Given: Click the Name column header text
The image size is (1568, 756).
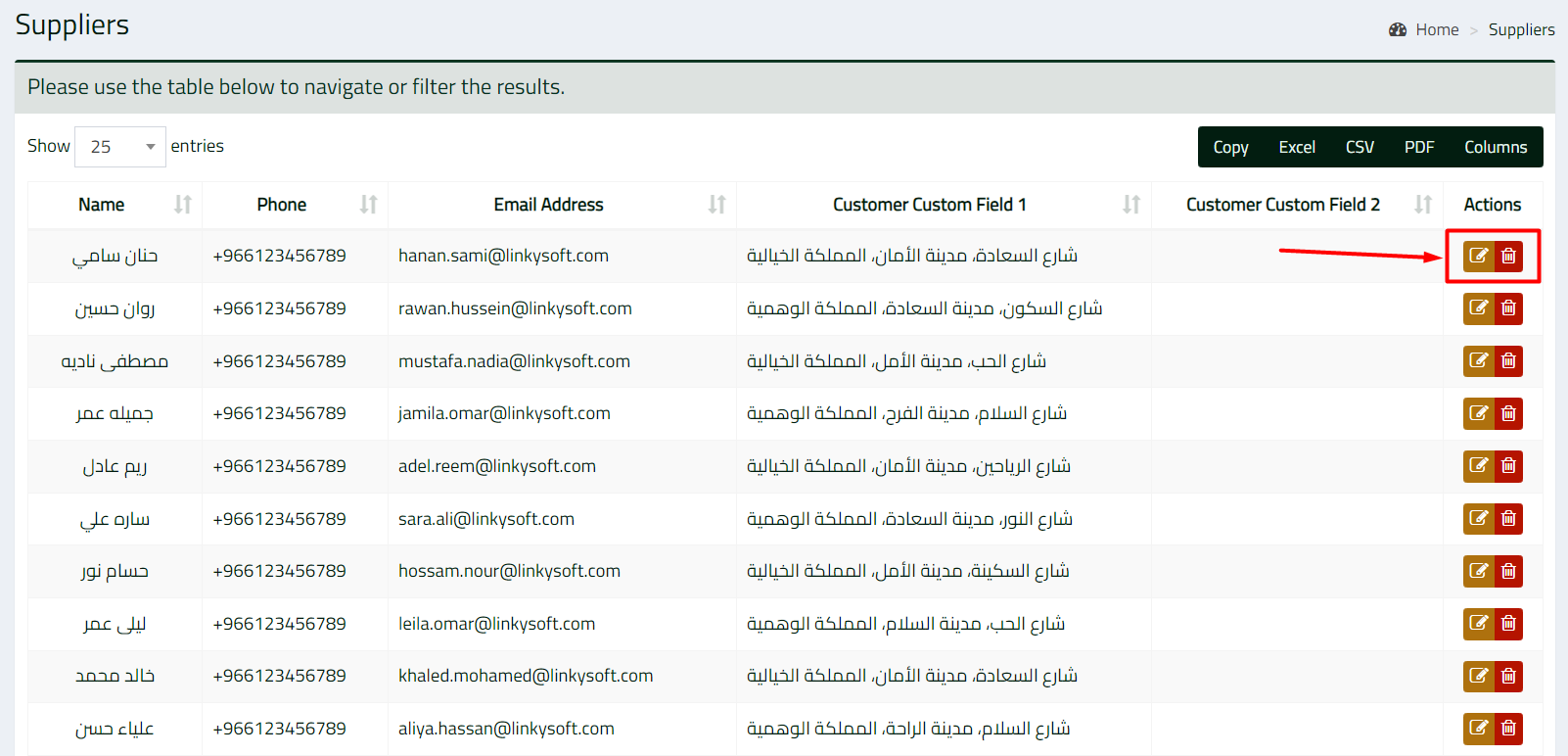Looking at the screenshot, I should [102, 205].
